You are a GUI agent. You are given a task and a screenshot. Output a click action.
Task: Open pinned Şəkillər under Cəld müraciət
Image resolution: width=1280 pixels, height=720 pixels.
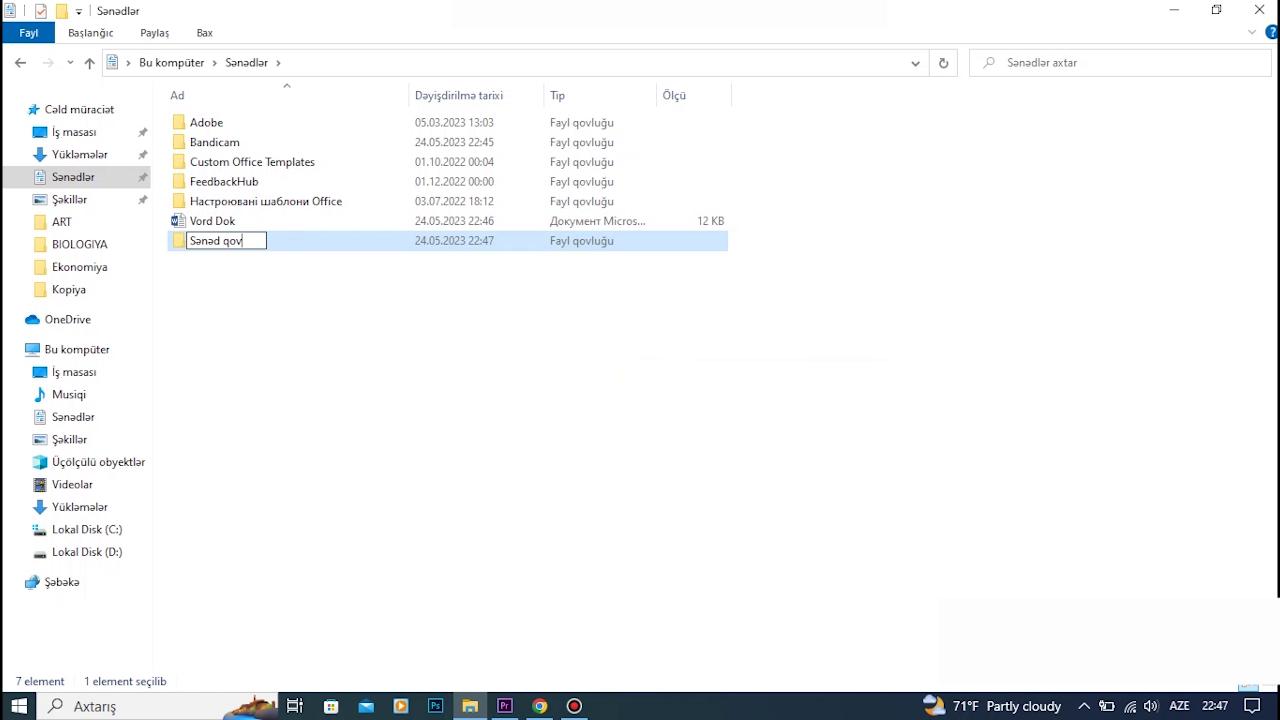click(x=69, y=199)
